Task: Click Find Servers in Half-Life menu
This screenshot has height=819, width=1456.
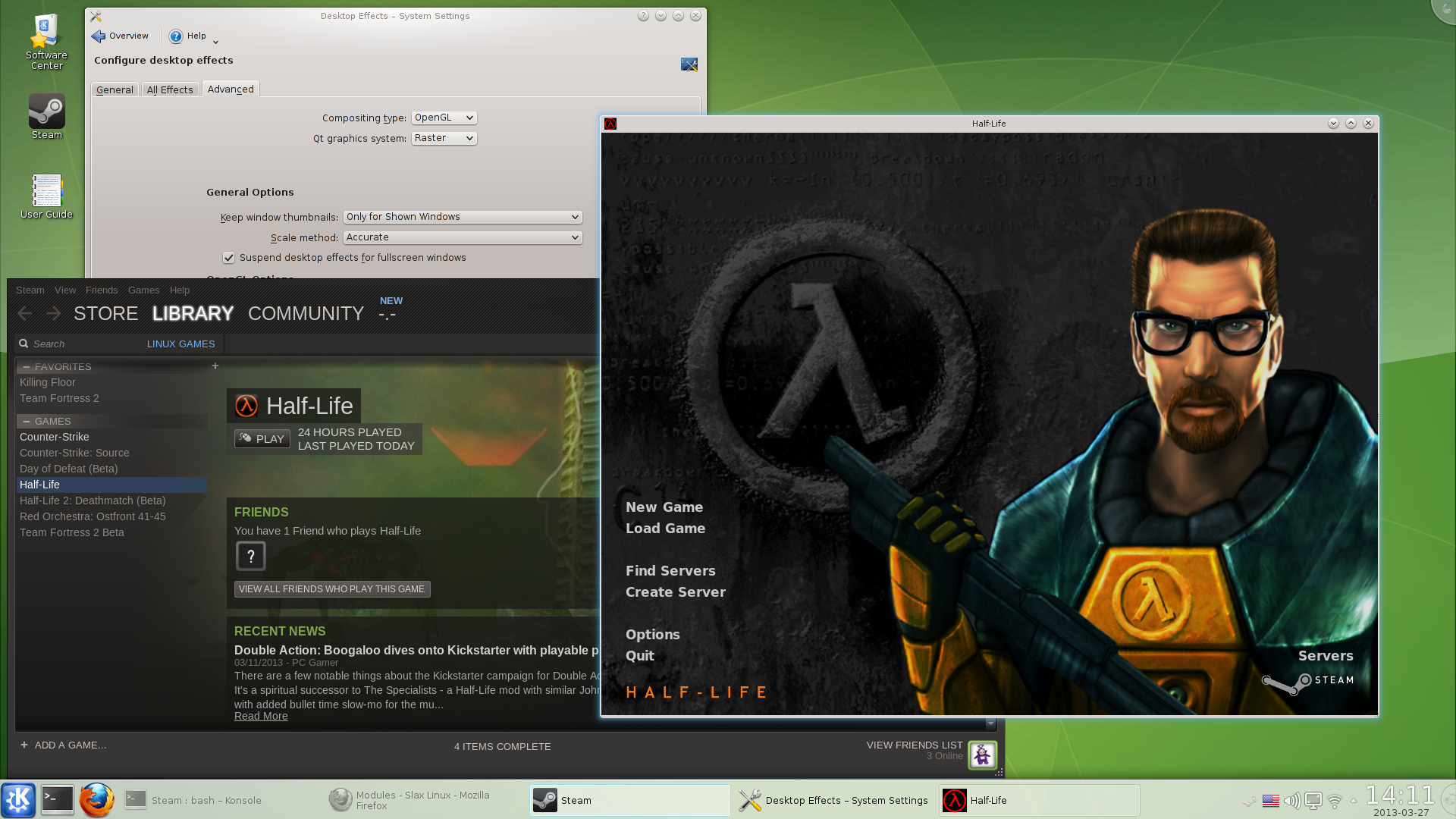Action: click(670, 571)
